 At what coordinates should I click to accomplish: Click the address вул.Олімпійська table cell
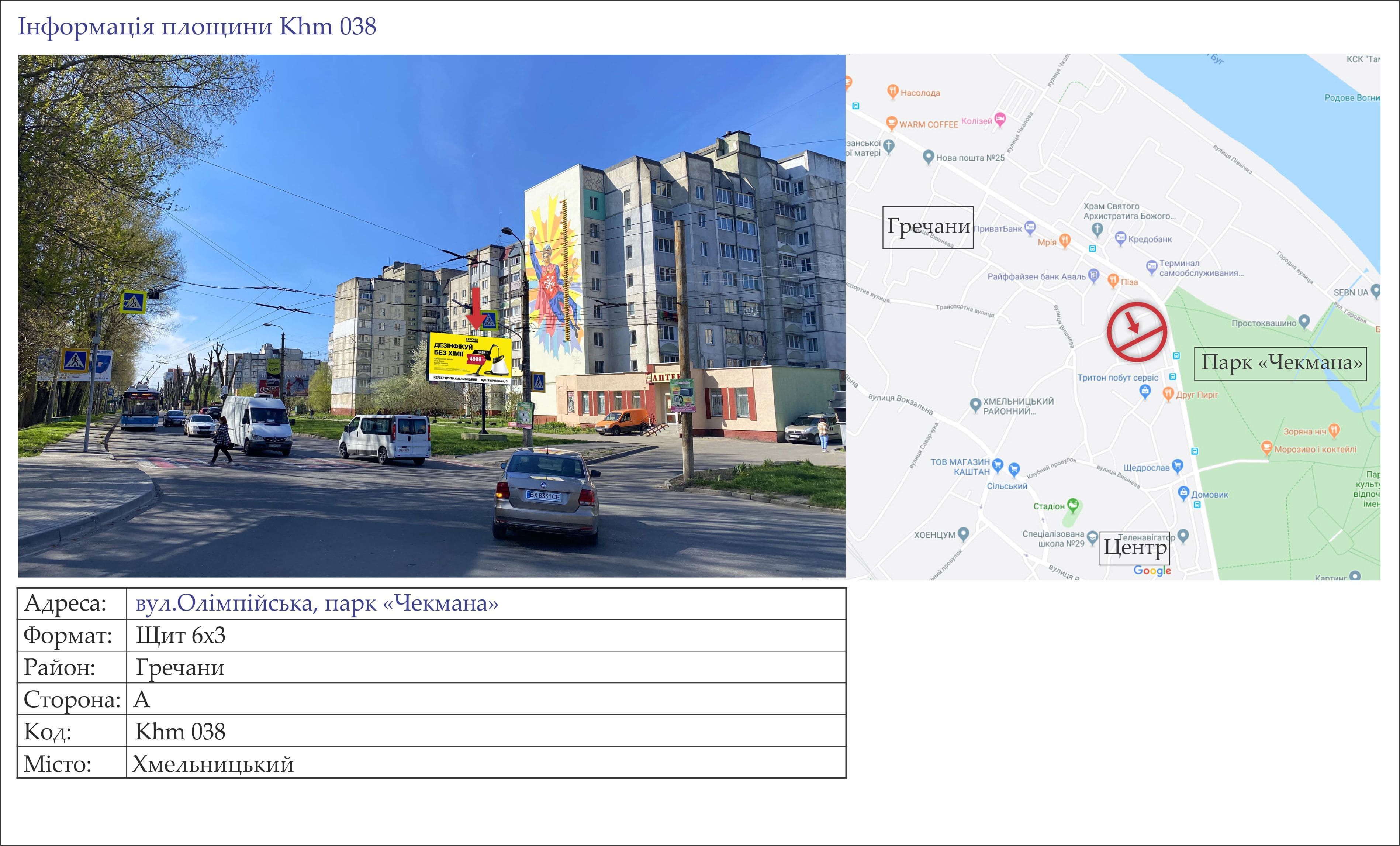point(486,604)
